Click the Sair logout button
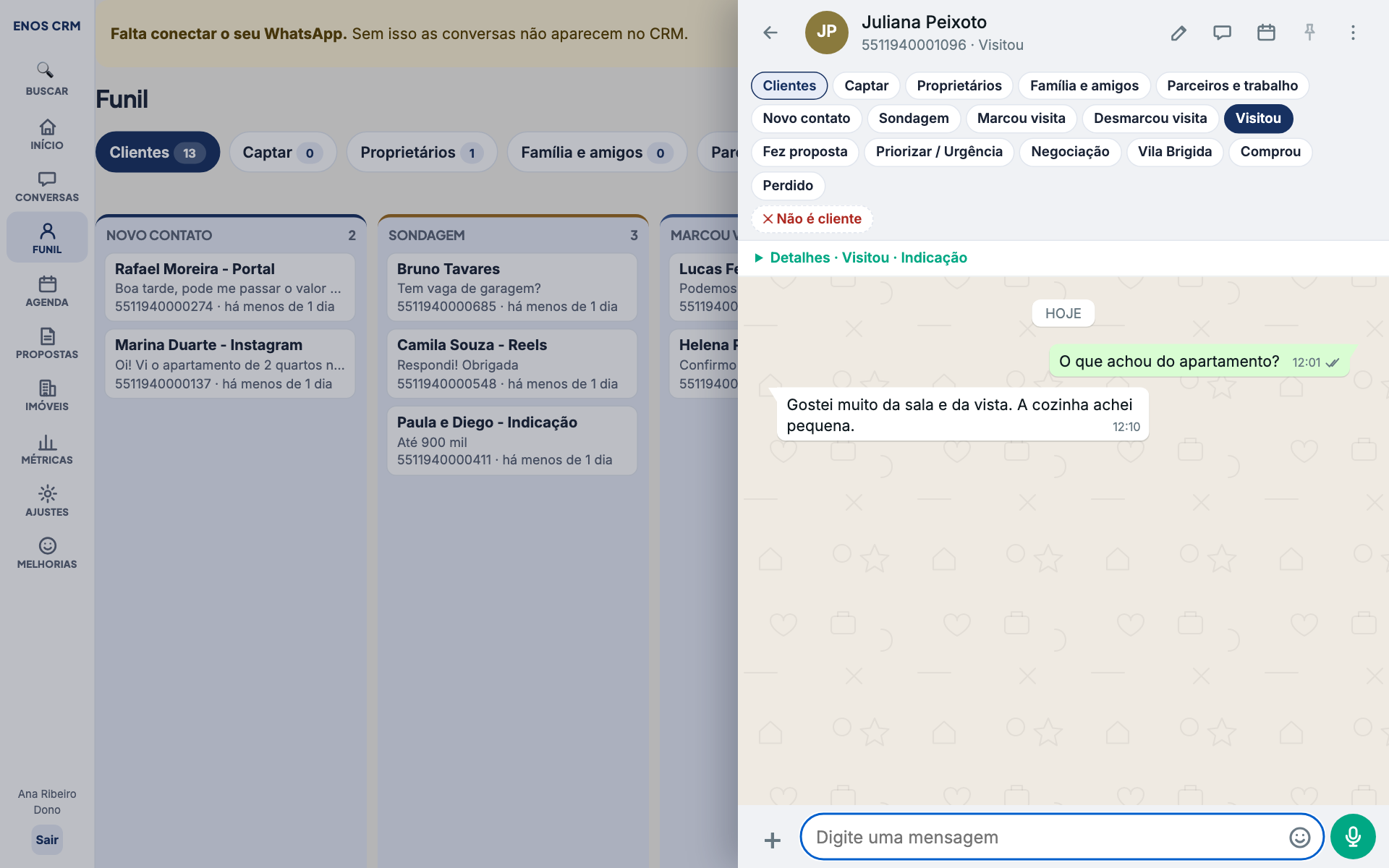Image resolution: width=1389 pixels, height=868 pixels. (47, 840)
